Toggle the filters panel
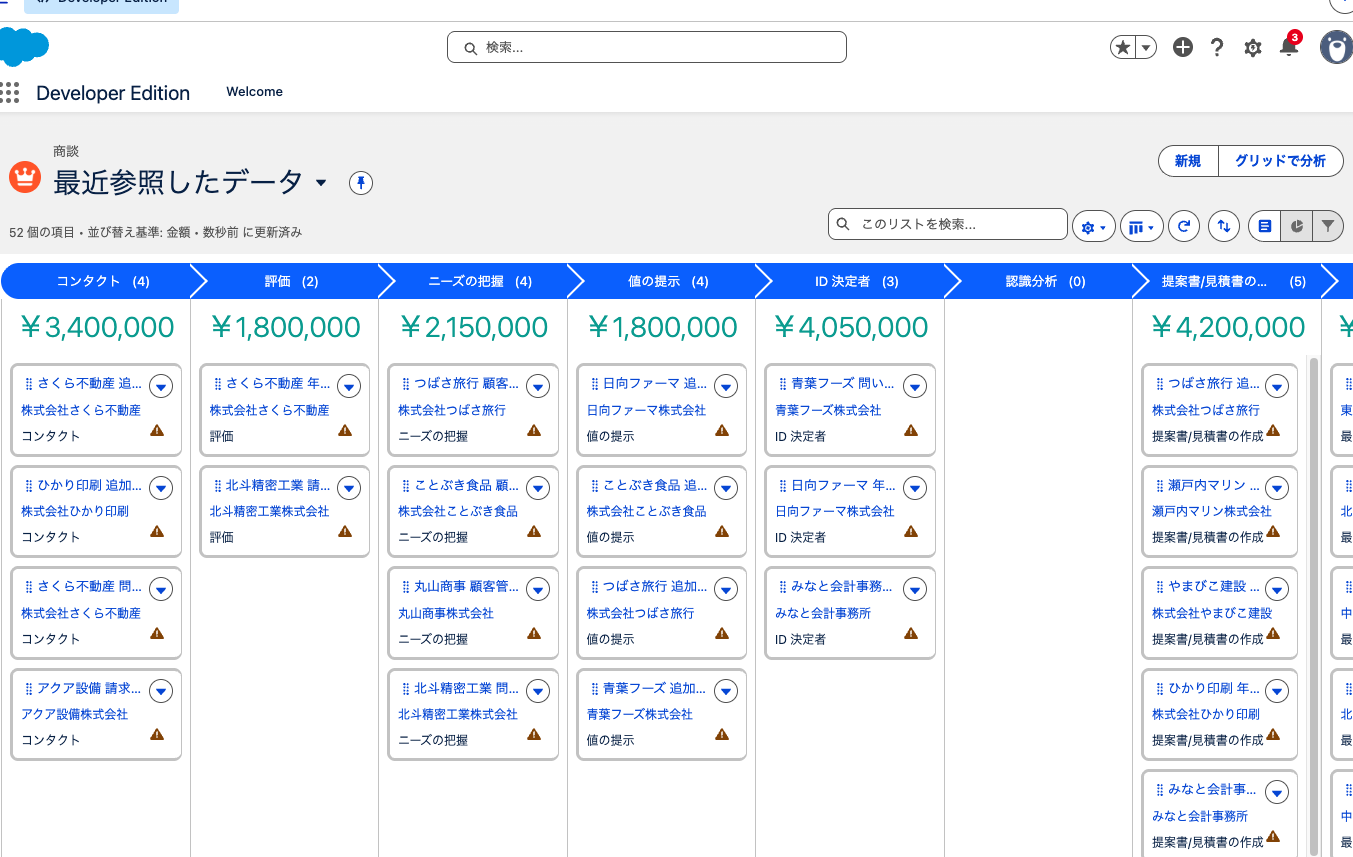Image resolution: width=1353 pixels, height=857 pixels. click(1327, 227)
